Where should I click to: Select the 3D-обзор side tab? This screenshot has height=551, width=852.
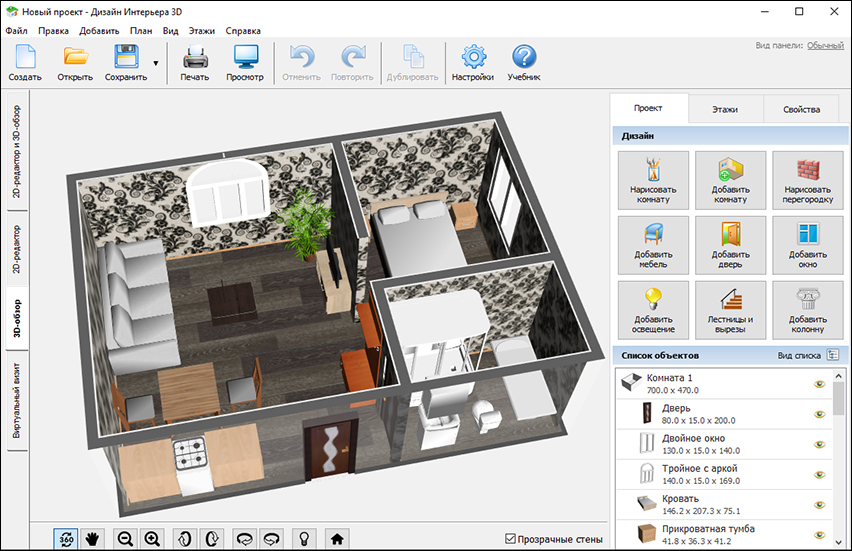17,318
